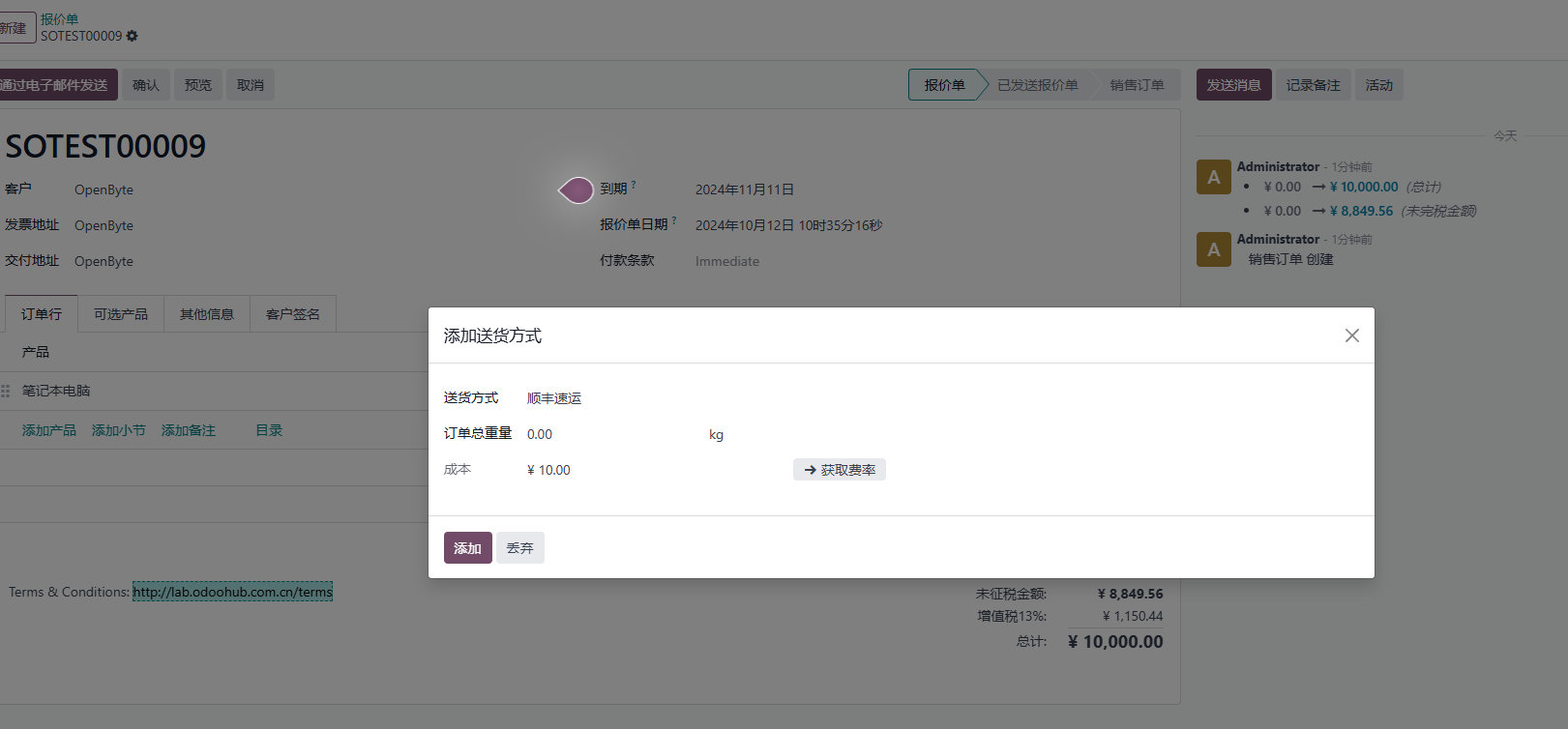Open the 活动 scheduling button
This screenshot has height=729, width=1568.
click(x=1379, y=85)
